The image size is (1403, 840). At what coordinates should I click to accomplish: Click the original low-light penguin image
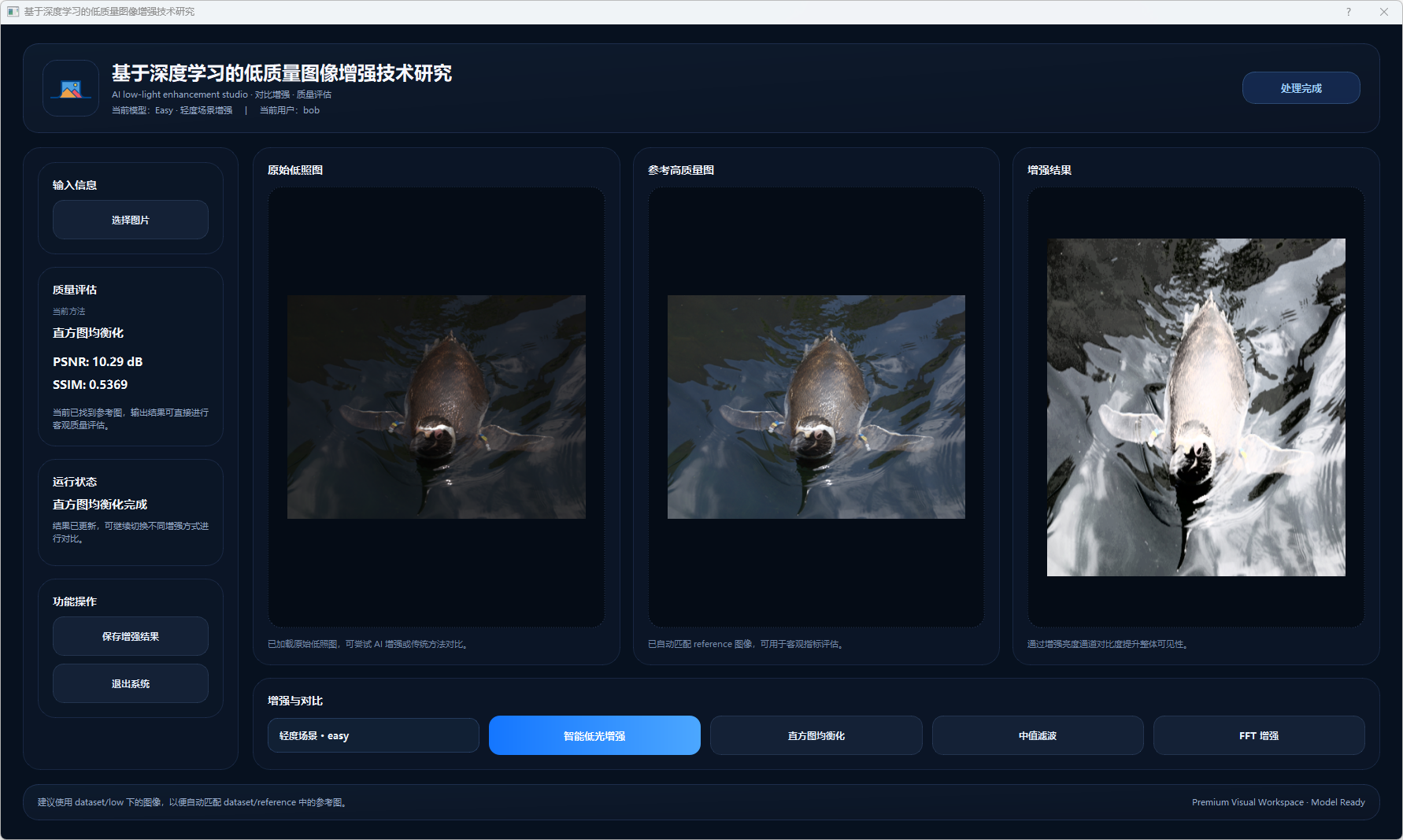click(436, 407)
